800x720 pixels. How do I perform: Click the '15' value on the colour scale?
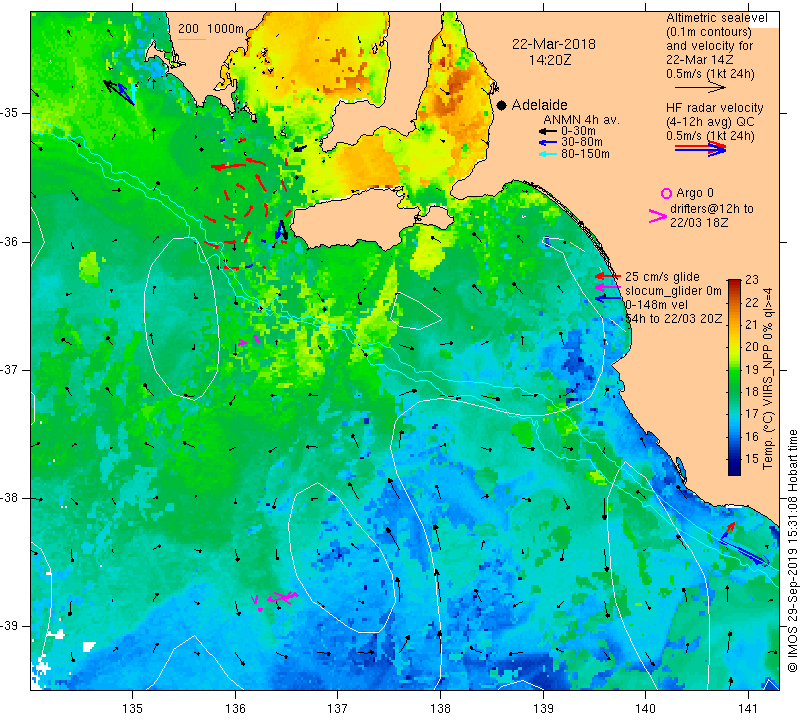pyautogui.click(x=752, y=459)
